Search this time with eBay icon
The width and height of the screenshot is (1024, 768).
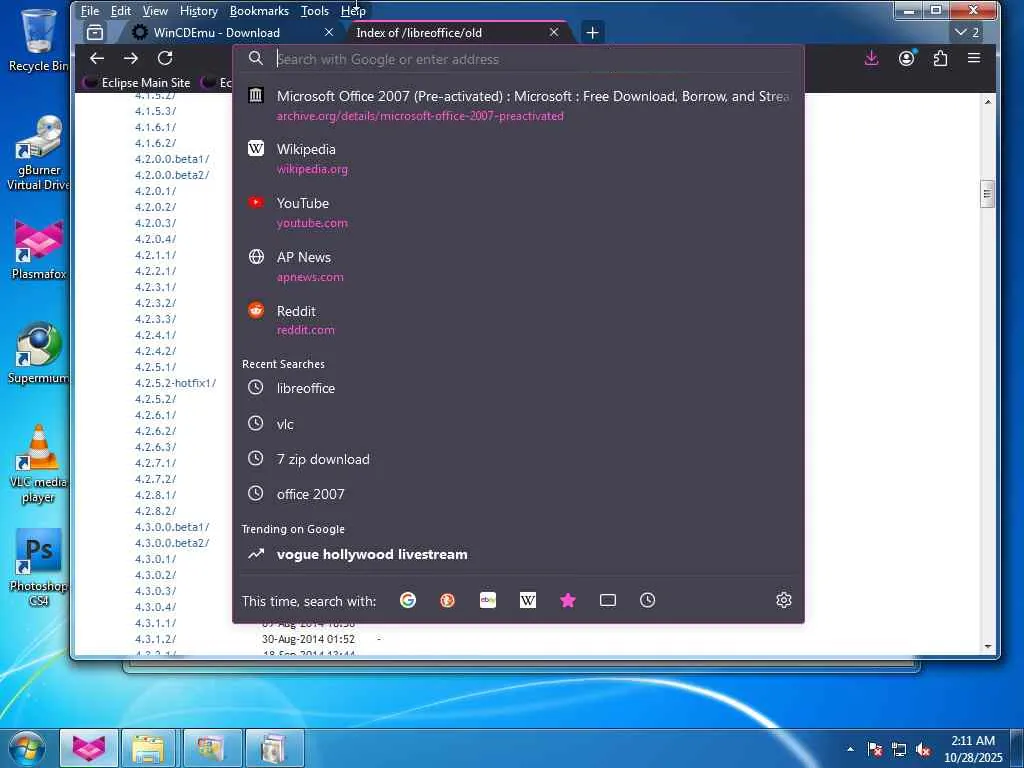488,600
